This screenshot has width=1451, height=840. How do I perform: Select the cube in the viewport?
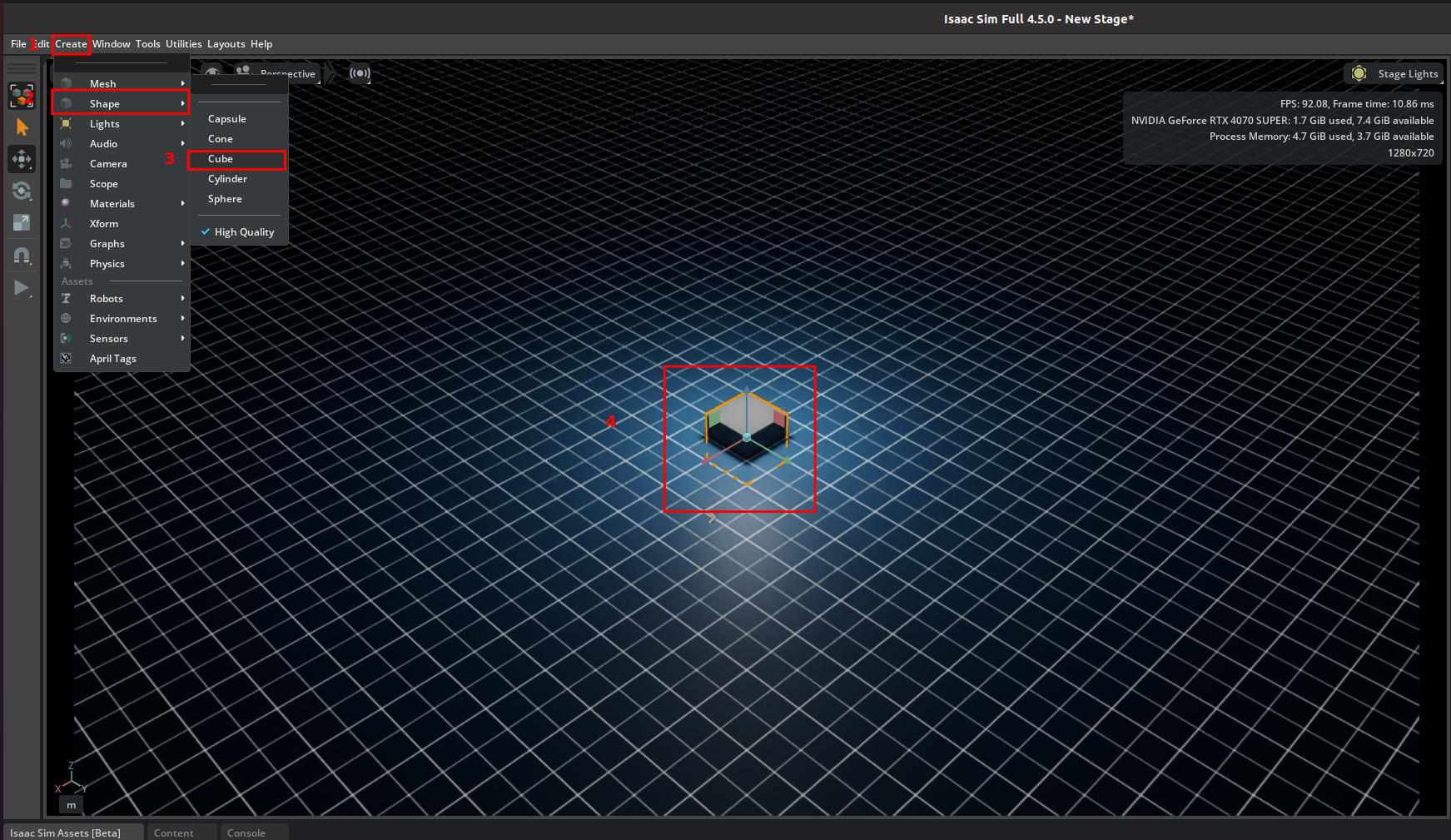747,437
